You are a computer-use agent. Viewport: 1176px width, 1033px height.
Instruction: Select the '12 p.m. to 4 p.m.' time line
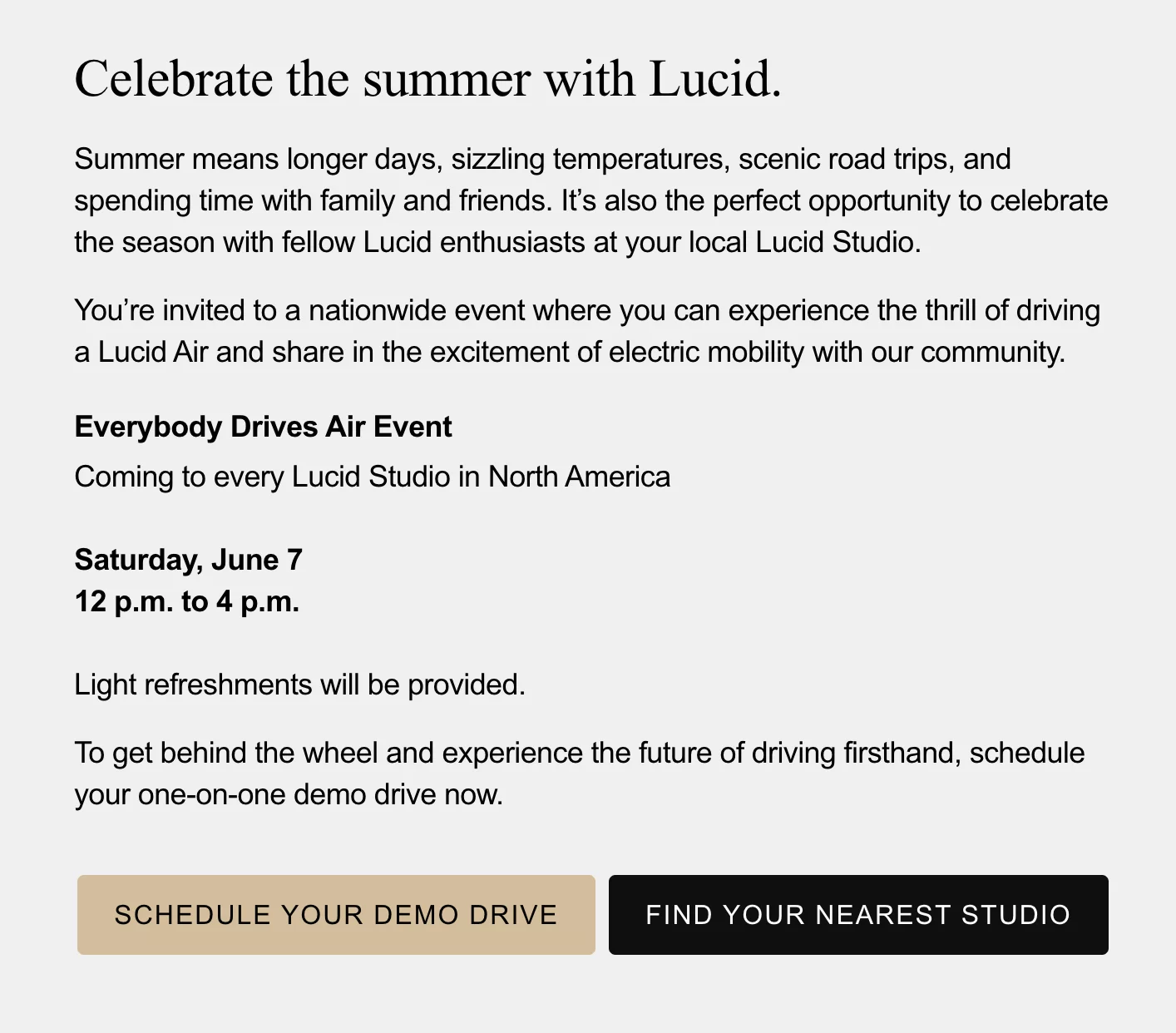tap(187, 601)
